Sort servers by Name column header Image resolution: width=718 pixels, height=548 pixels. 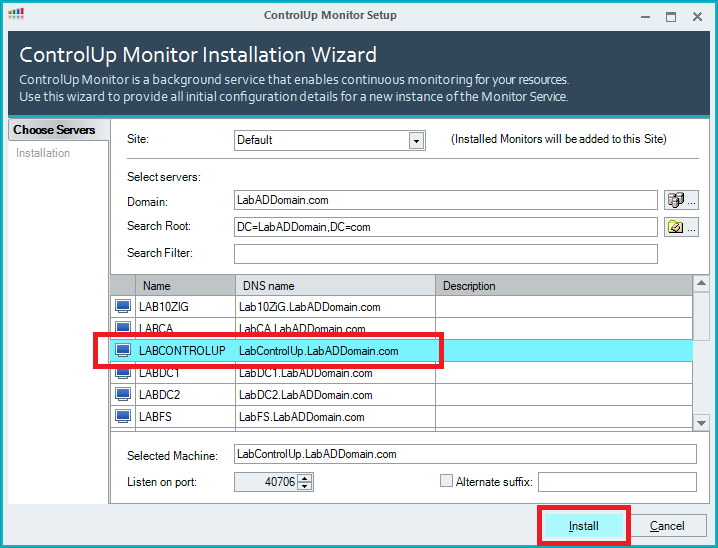coord(184,286)
